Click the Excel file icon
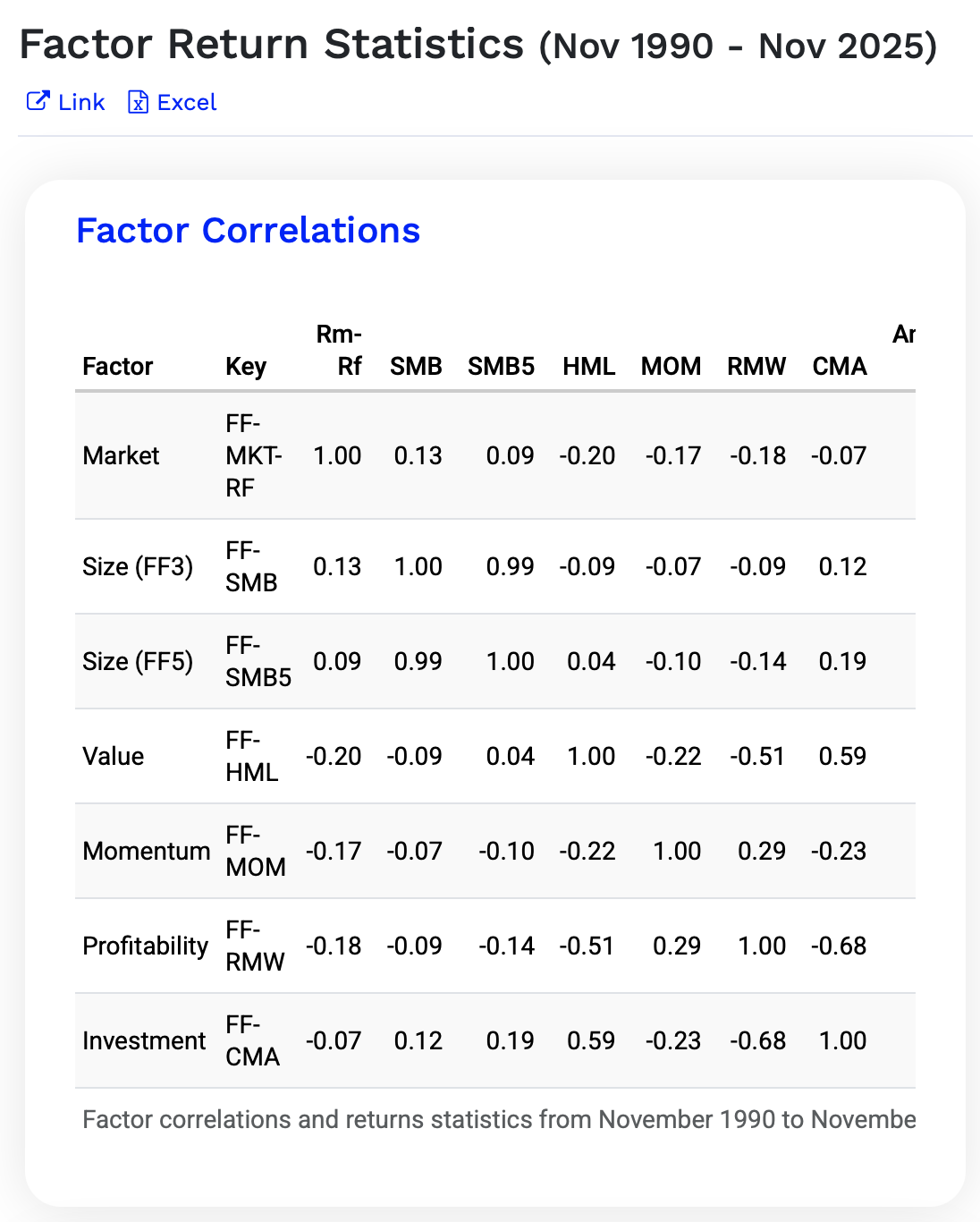This screenshot has width=980, height=1222. tap(138, 102)
